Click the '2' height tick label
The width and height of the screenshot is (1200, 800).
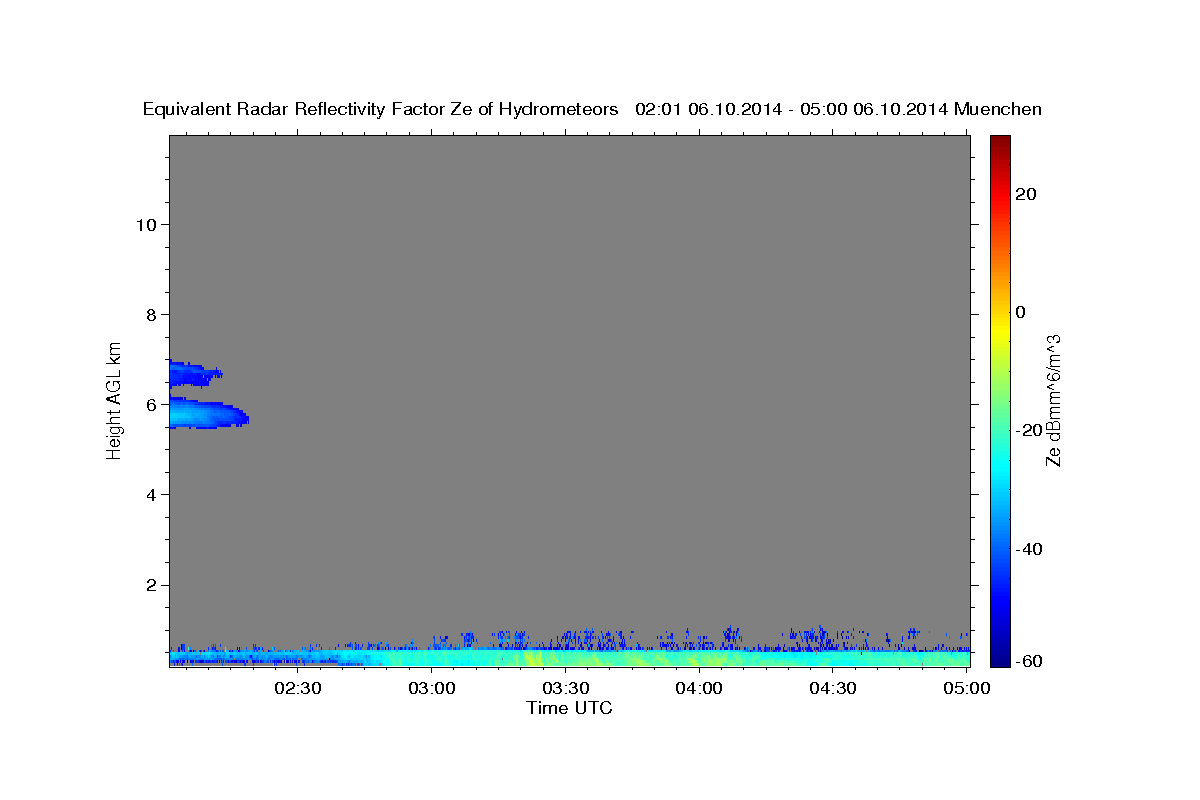(x=150, y=585)
